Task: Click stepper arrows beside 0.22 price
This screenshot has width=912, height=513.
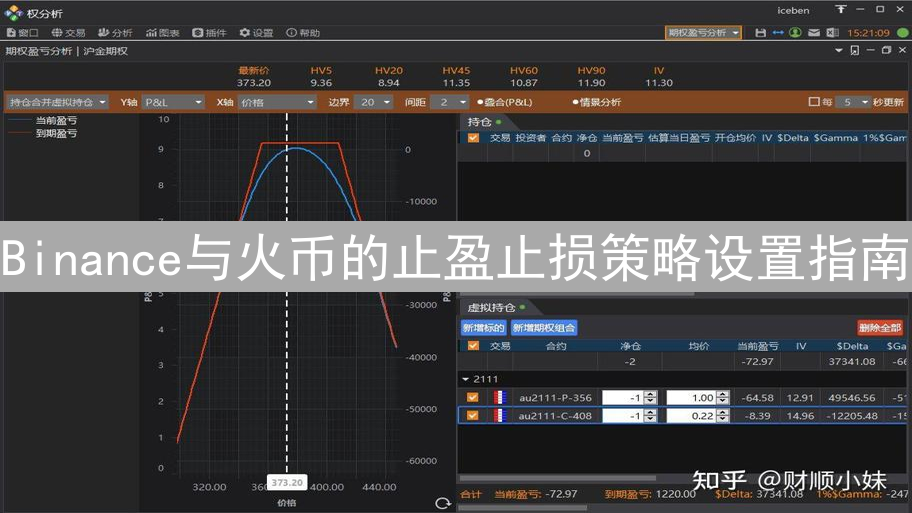Action: 722,416
